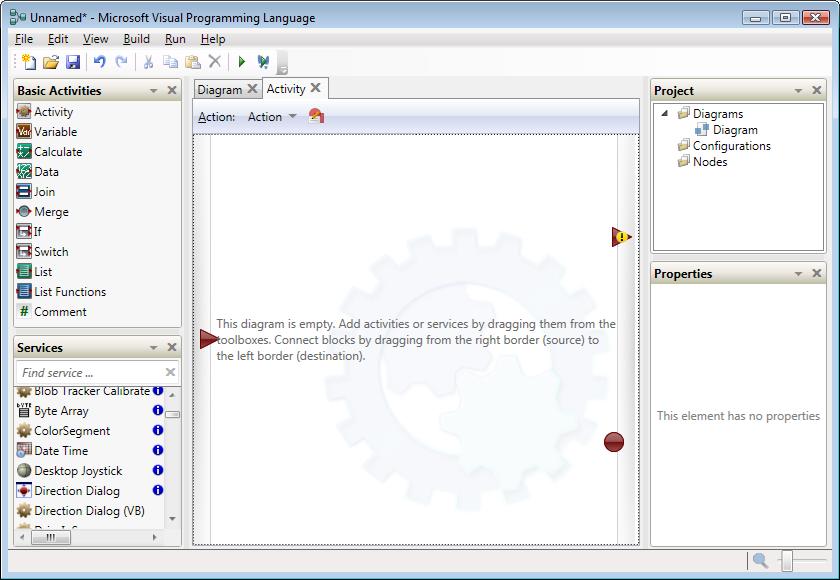Viewport: 840px width, 580px height.
Task: Click the Services list vertical scrollbar thumb
Action: [172, 415]
